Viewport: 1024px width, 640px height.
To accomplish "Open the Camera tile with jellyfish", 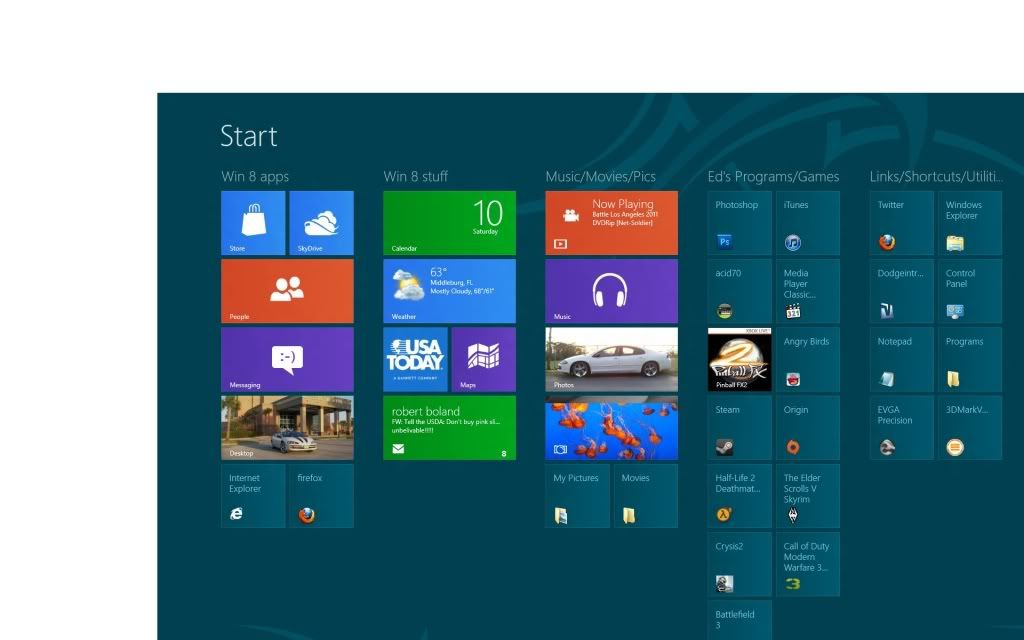I will pos(611,428).
